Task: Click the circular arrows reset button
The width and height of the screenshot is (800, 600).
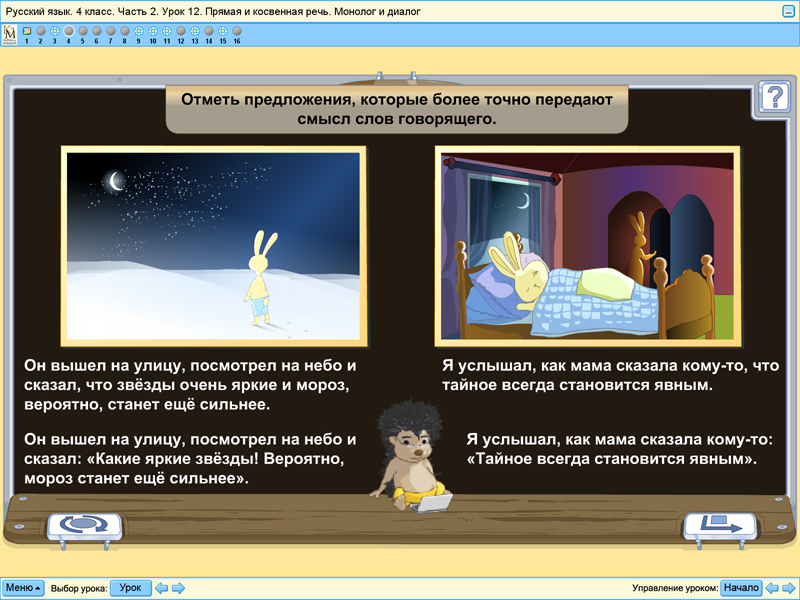Action: tap(84, 525)
